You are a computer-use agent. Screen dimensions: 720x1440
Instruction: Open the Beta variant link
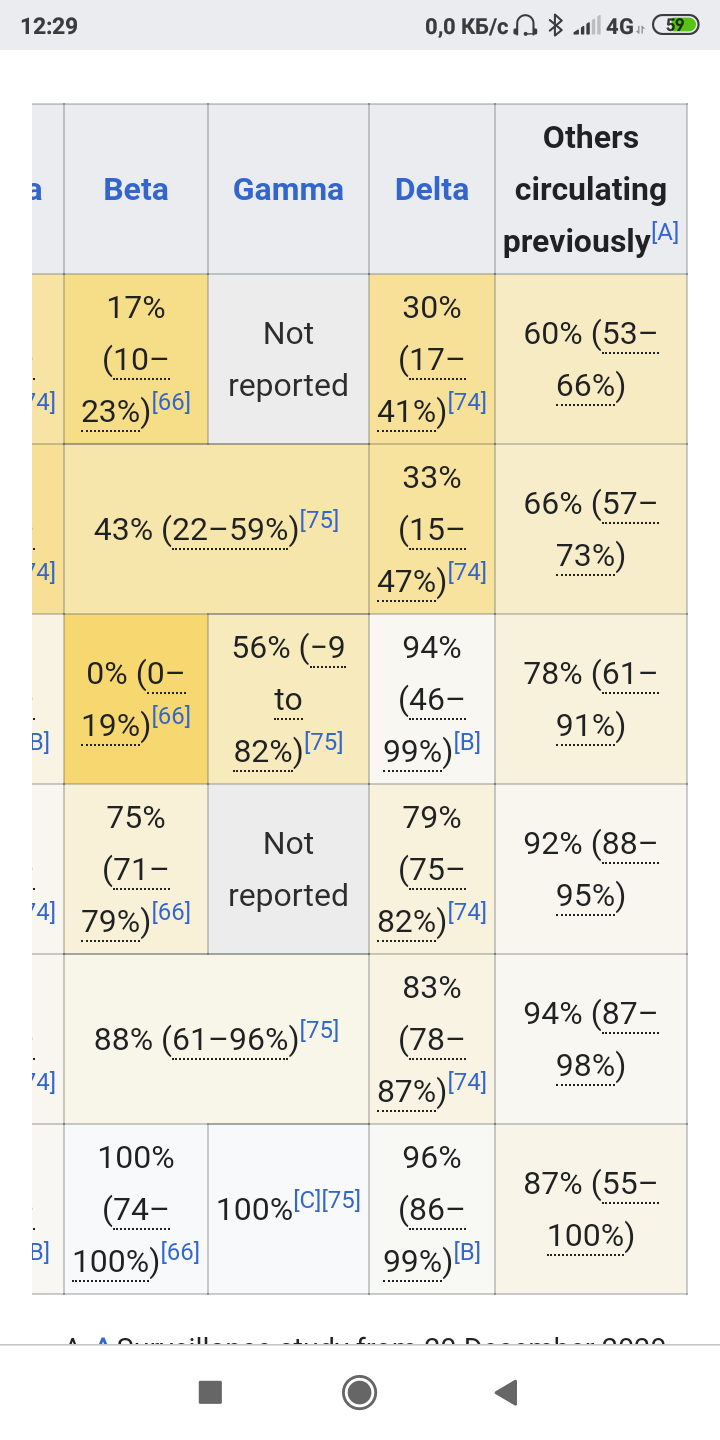click(x=136, y=189)
